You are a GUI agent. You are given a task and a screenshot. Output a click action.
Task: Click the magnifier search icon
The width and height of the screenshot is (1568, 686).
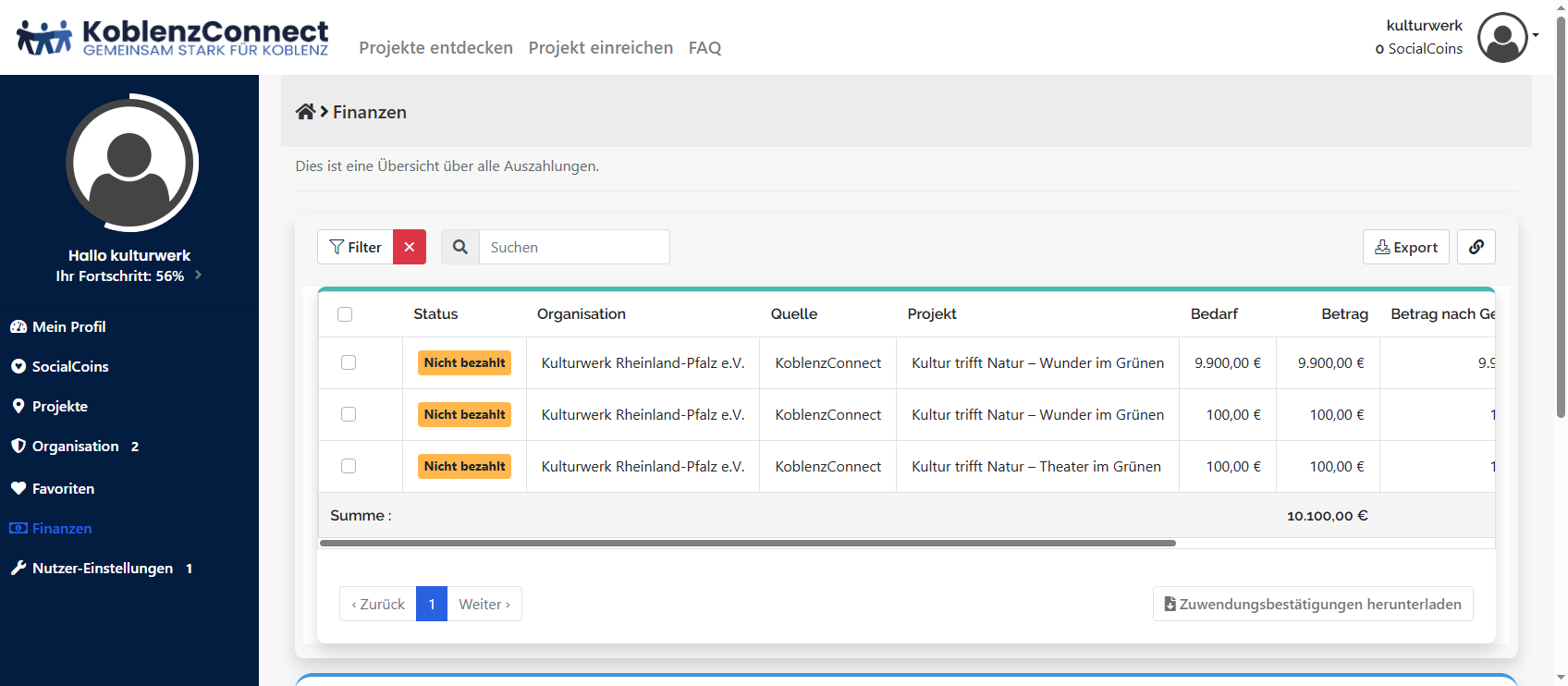tap(460, 247)
